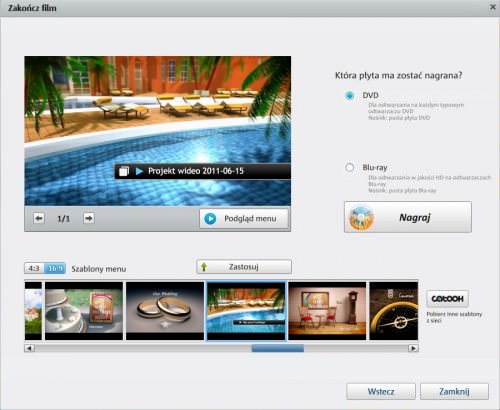Click Projekt wideo 2011-06-15 menu entry
This screenshot has height=410, width=500.
(202, 171)
